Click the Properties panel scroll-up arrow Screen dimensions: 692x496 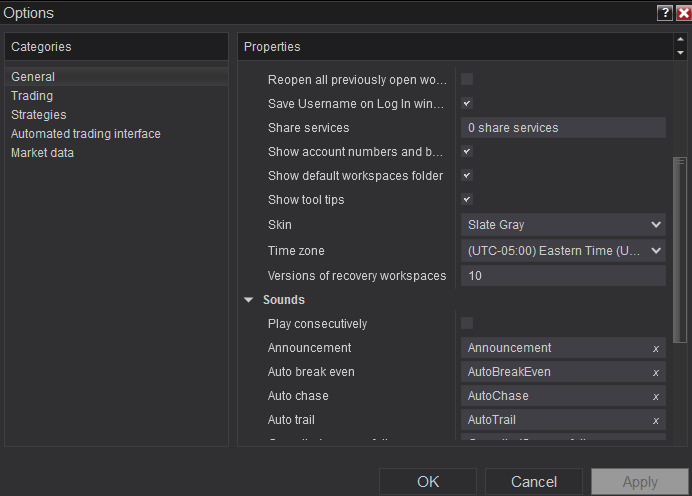click(680, 41)
